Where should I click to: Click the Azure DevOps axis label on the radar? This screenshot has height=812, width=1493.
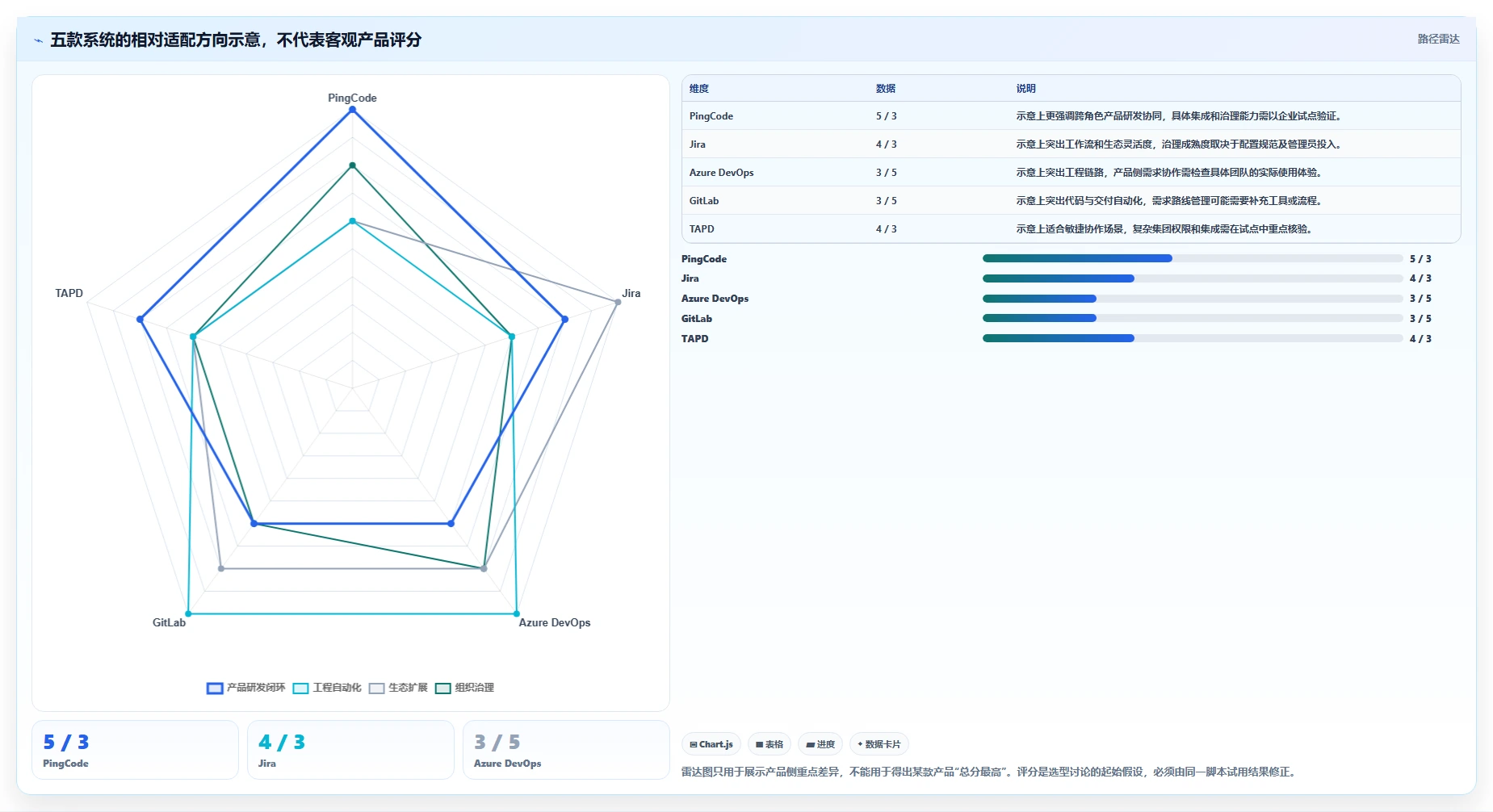[x=555, y=622]
